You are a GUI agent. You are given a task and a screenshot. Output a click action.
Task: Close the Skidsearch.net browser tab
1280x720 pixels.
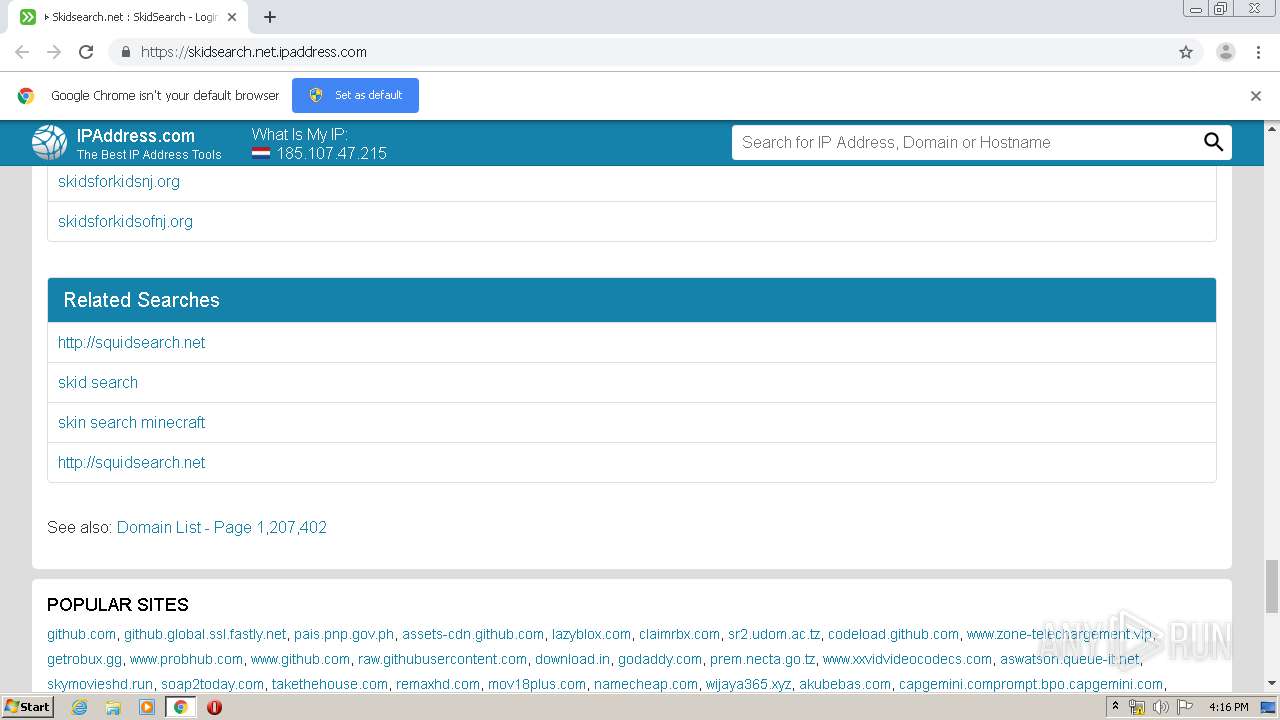pos(232,17)
